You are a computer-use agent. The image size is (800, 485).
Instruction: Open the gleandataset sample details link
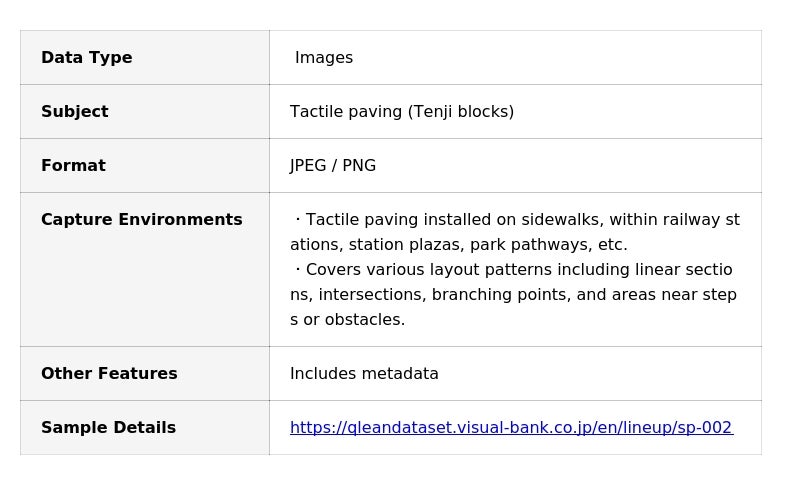511,428
